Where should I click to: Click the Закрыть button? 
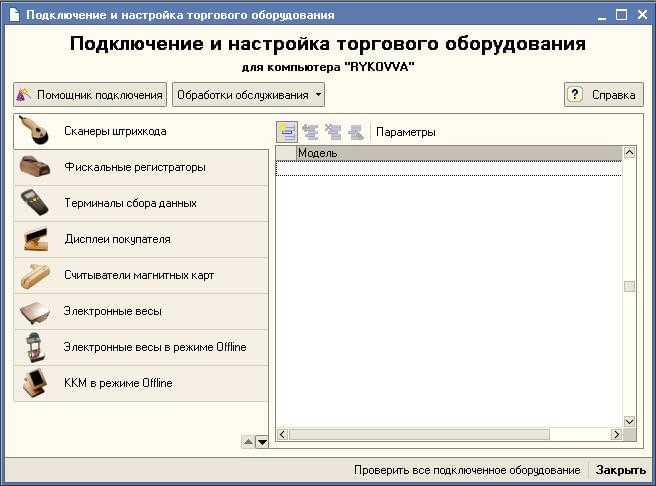coord(621,470)
